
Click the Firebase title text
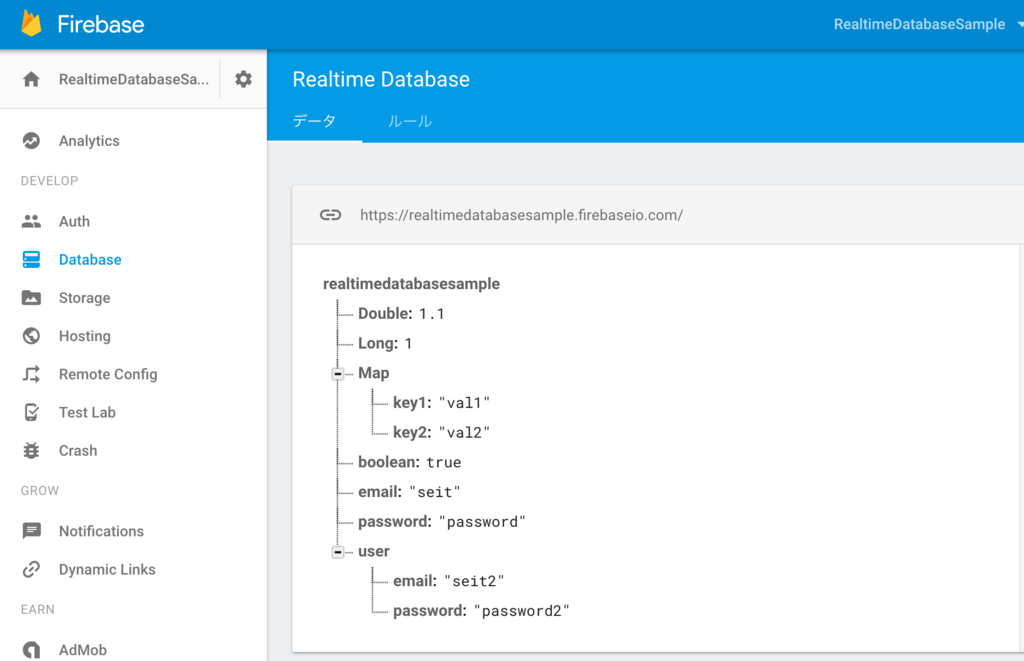tap(101, 24)
